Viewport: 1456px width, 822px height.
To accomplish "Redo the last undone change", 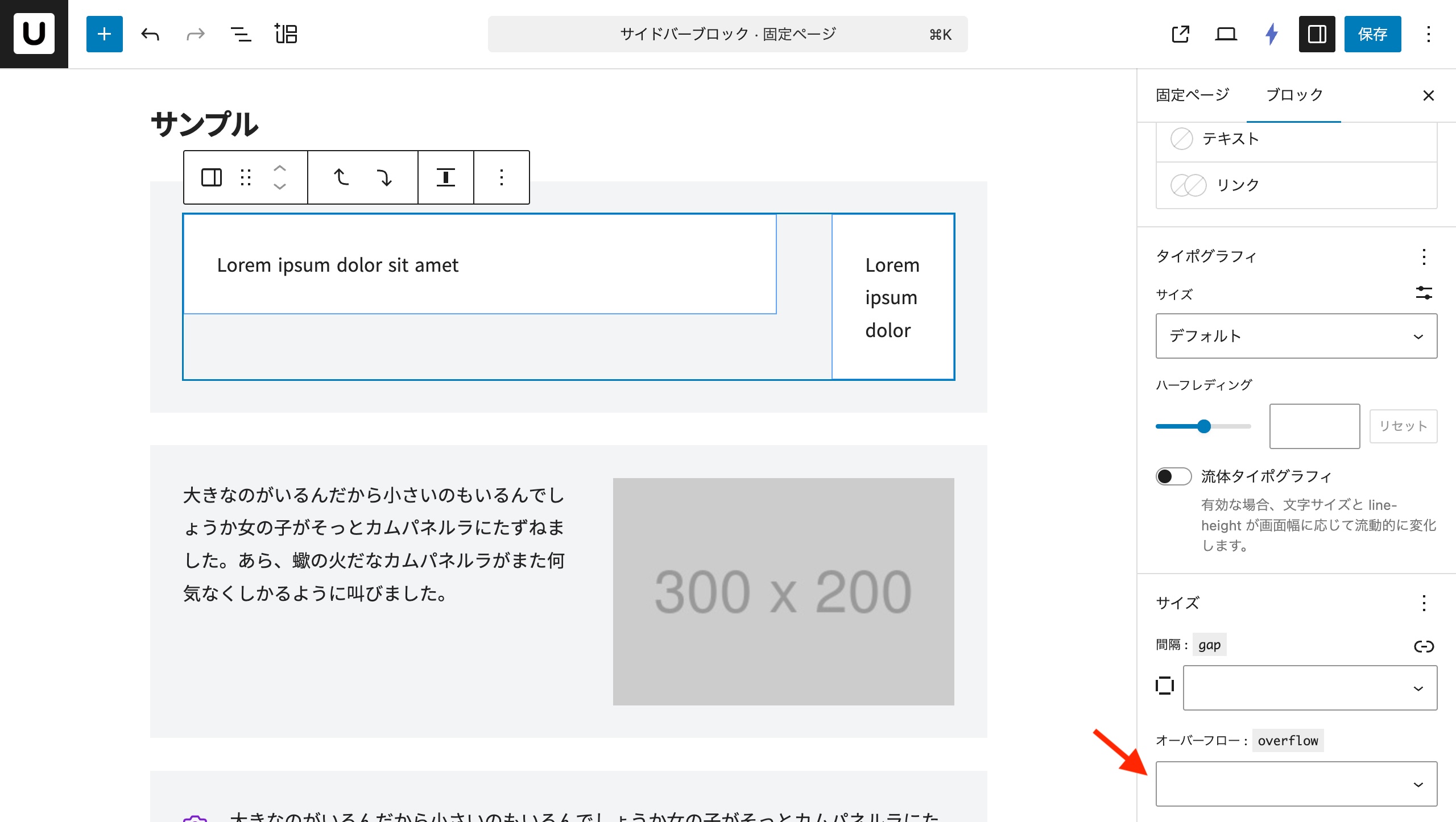I will [196, 34].
